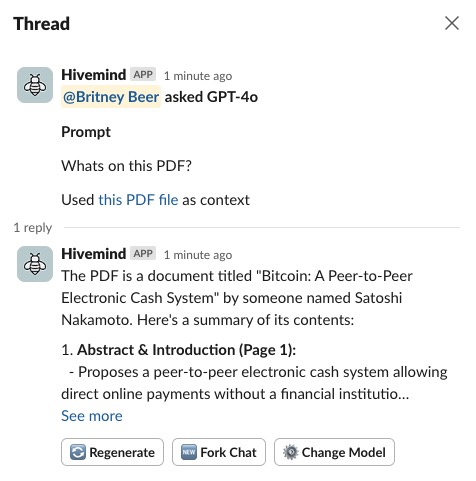Open the 'this PDF file' link
Image resolution: width=476 pixels, height=481 pixels.
[x=138, y=200]
